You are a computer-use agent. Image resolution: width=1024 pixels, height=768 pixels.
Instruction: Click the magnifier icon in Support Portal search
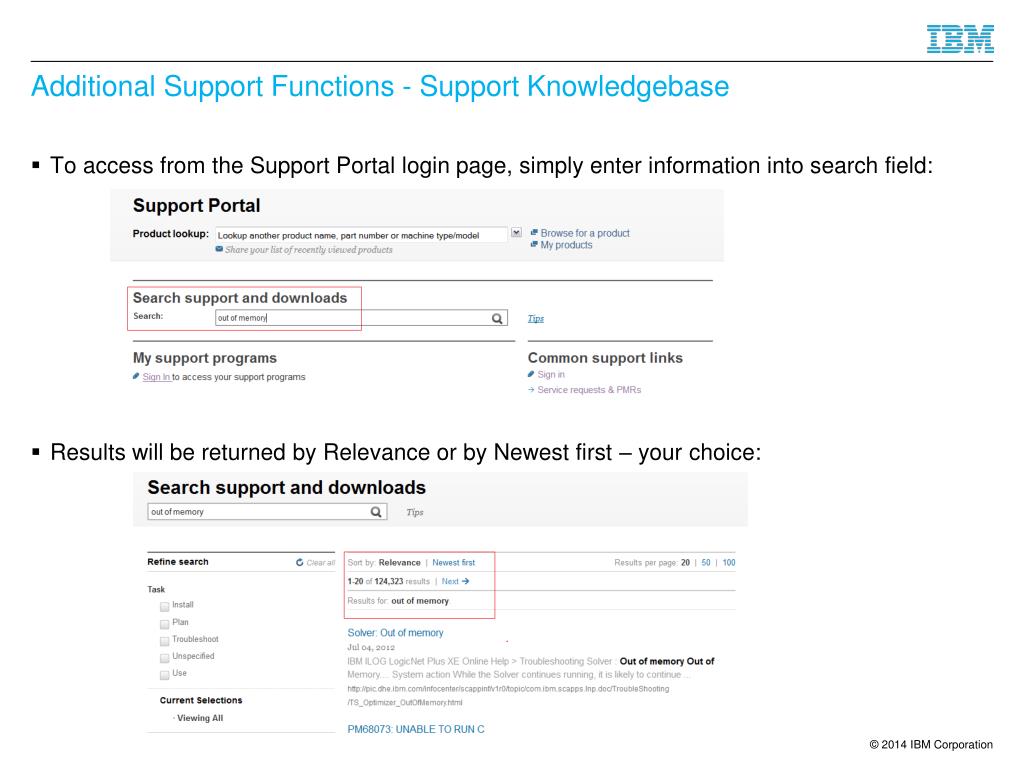click(497, 318)
